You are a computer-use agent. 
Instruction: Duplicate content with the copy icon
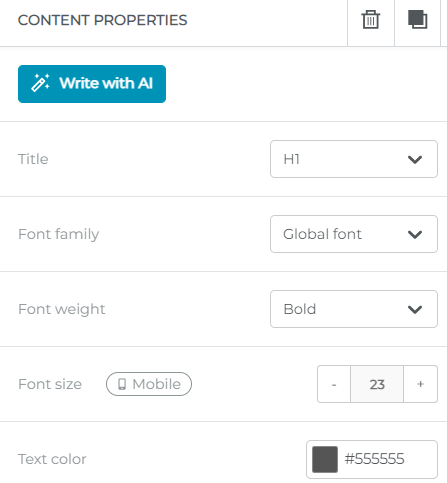pyautogui.click(x=418, y=19)
